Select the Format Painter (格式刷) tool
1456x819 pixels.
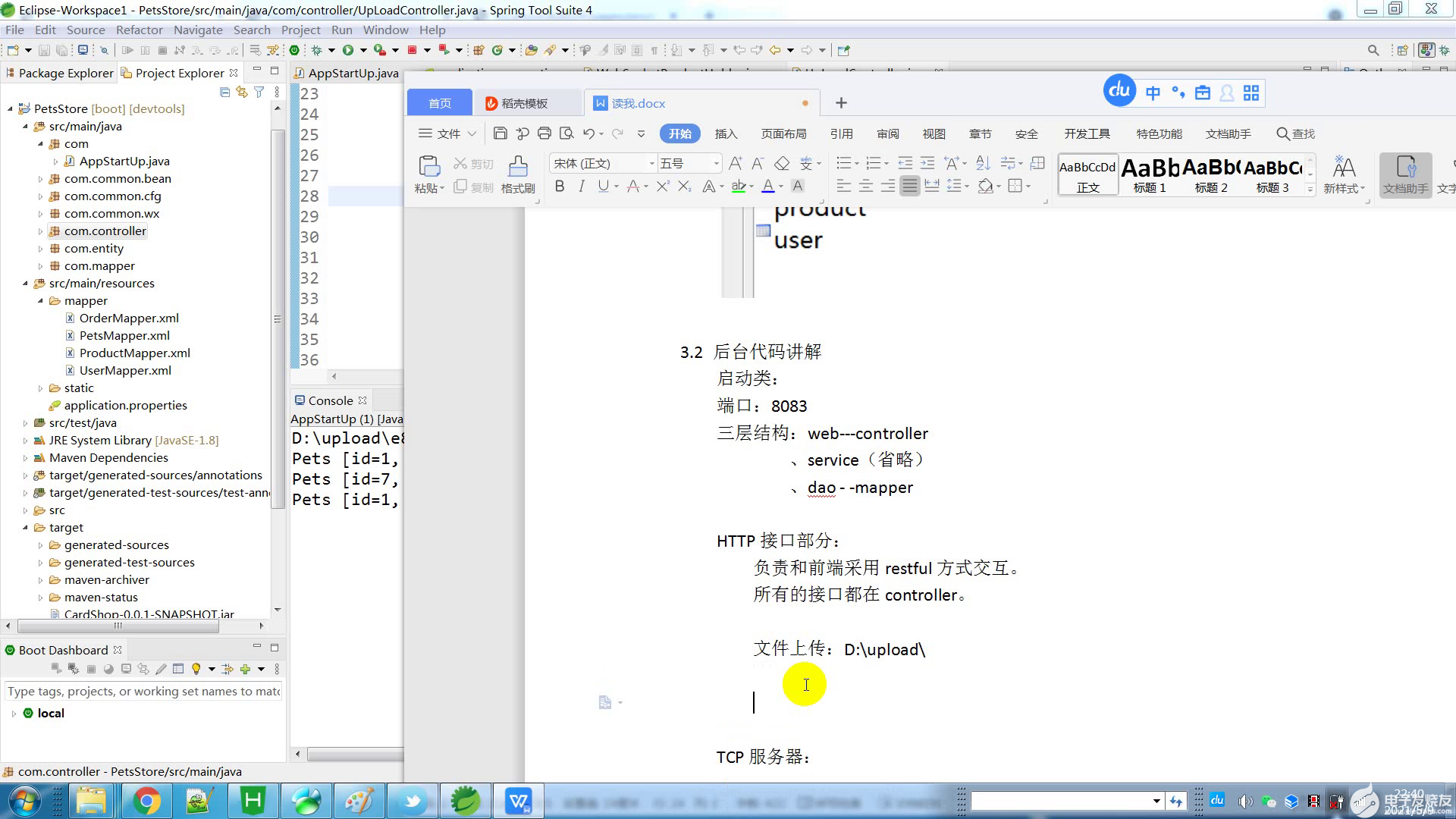pos(518,174)
